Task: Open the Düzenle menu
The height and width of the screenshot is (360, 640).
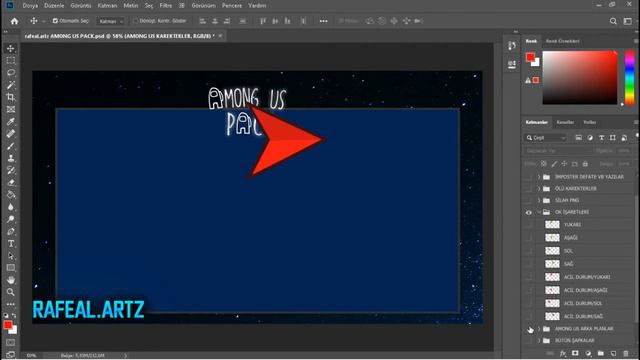Action: 54,6
